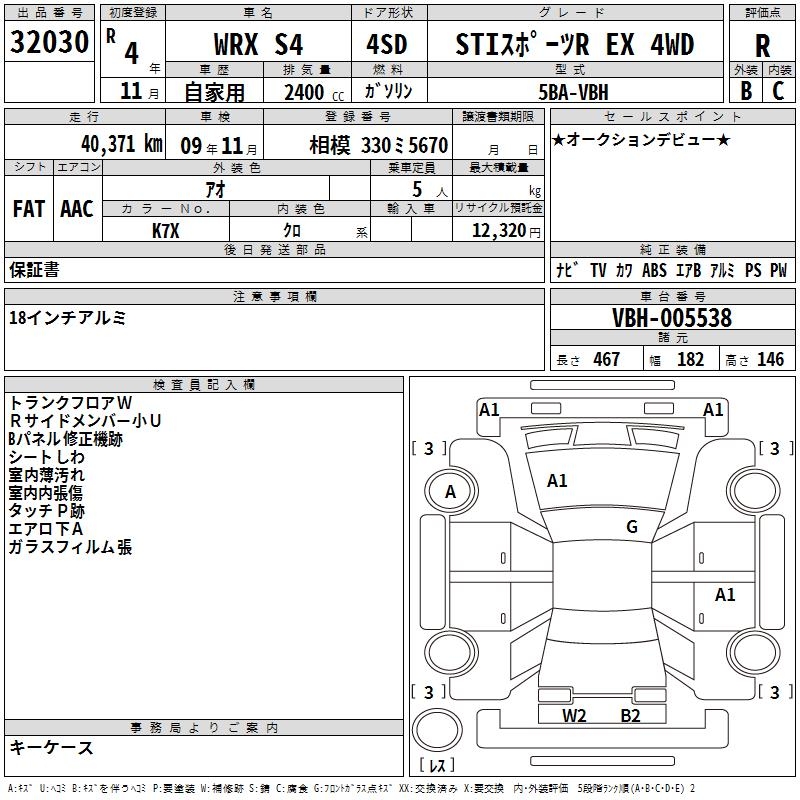Click inspector note Rサイドメンバー小U

click(85, 420)
